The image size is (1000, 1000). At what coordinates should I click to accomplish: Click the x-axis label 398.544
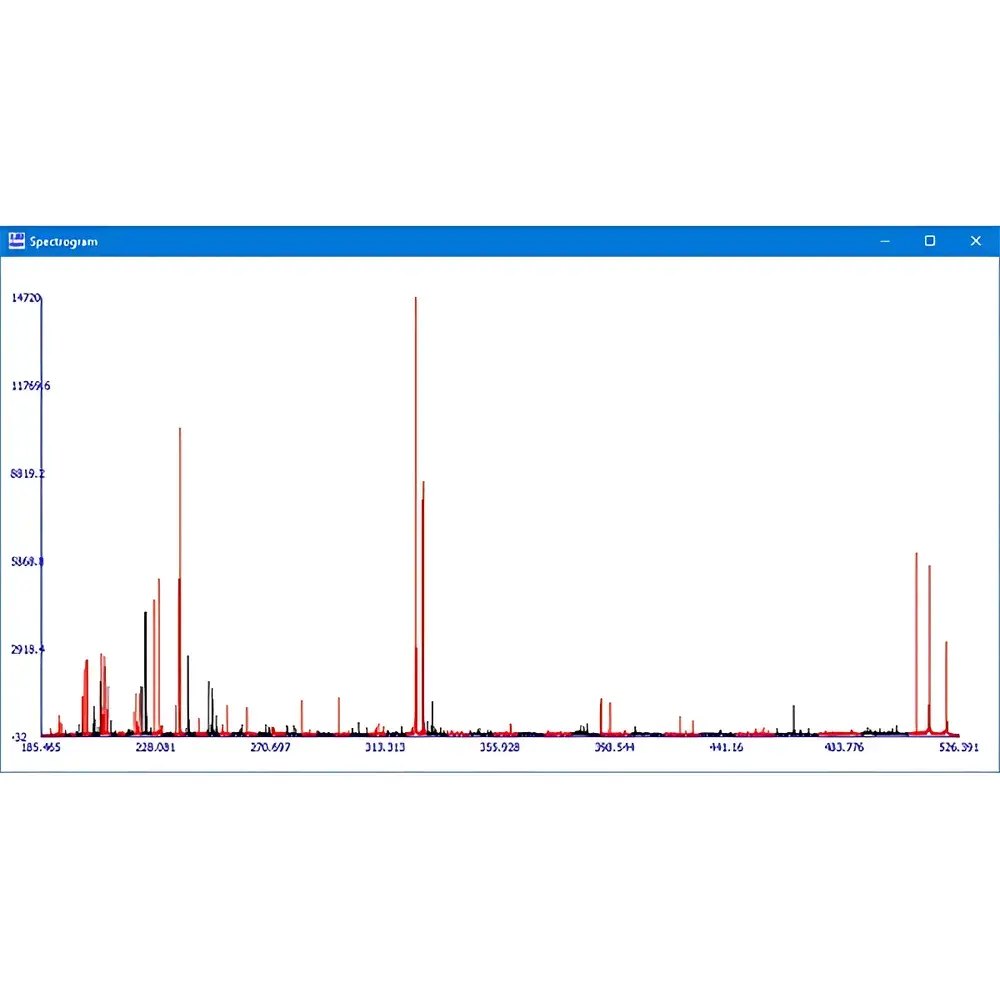[613, 748]
